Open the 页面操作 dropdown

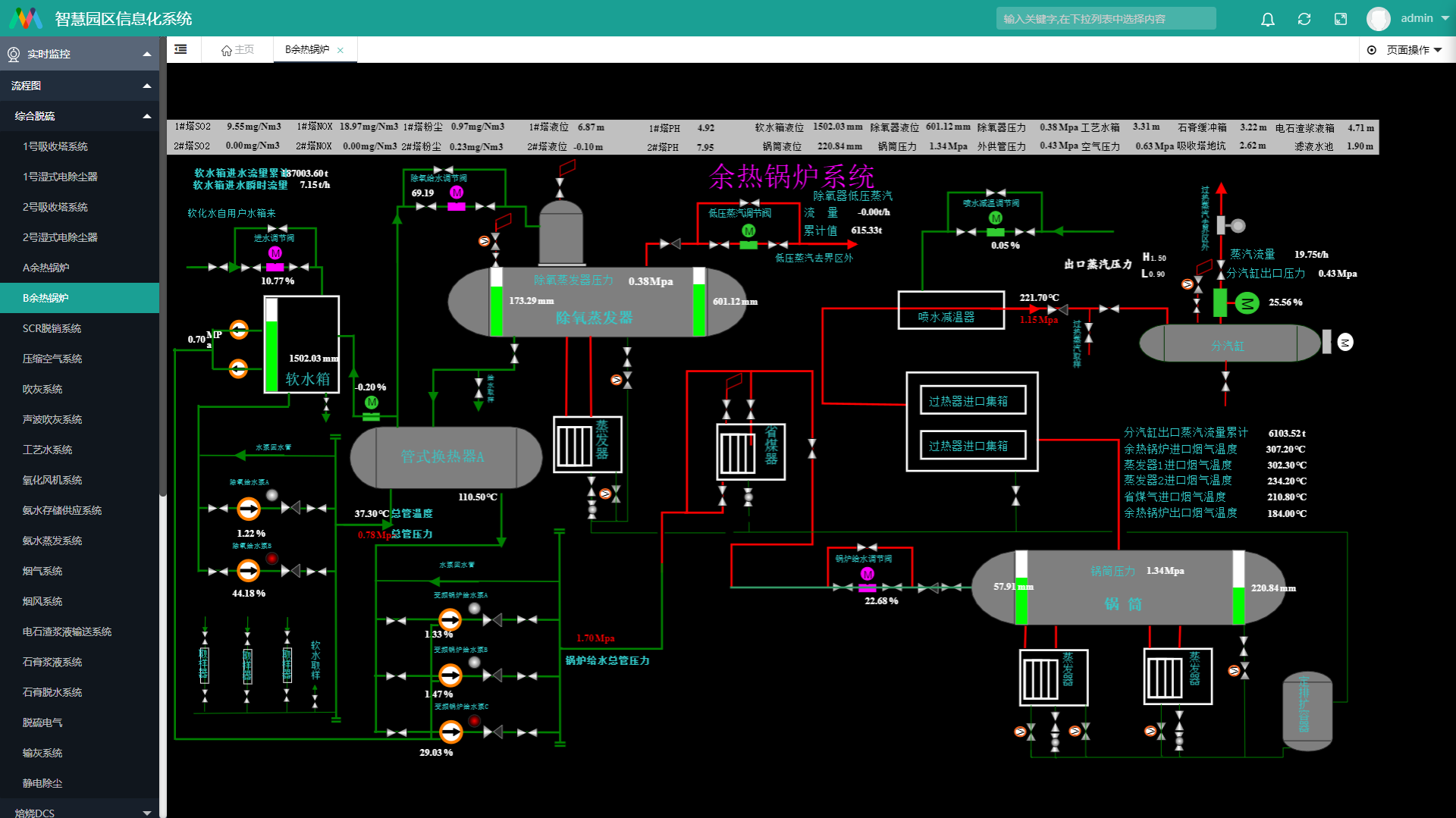[x=1407, y=50]
